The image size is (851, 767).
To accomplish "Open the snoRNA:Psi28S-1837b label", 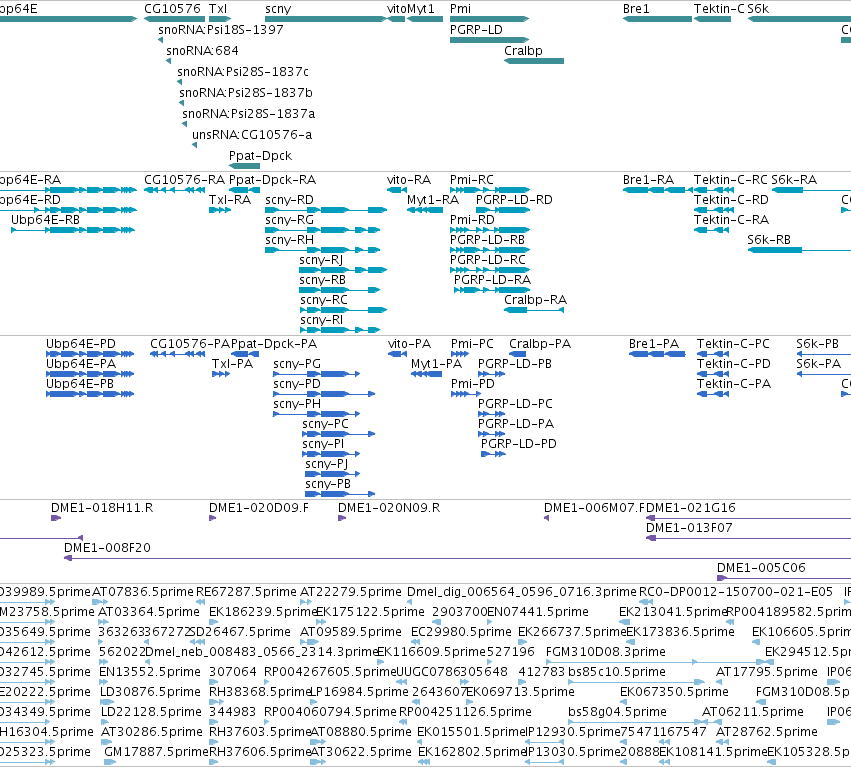I will tap(246, 93).
